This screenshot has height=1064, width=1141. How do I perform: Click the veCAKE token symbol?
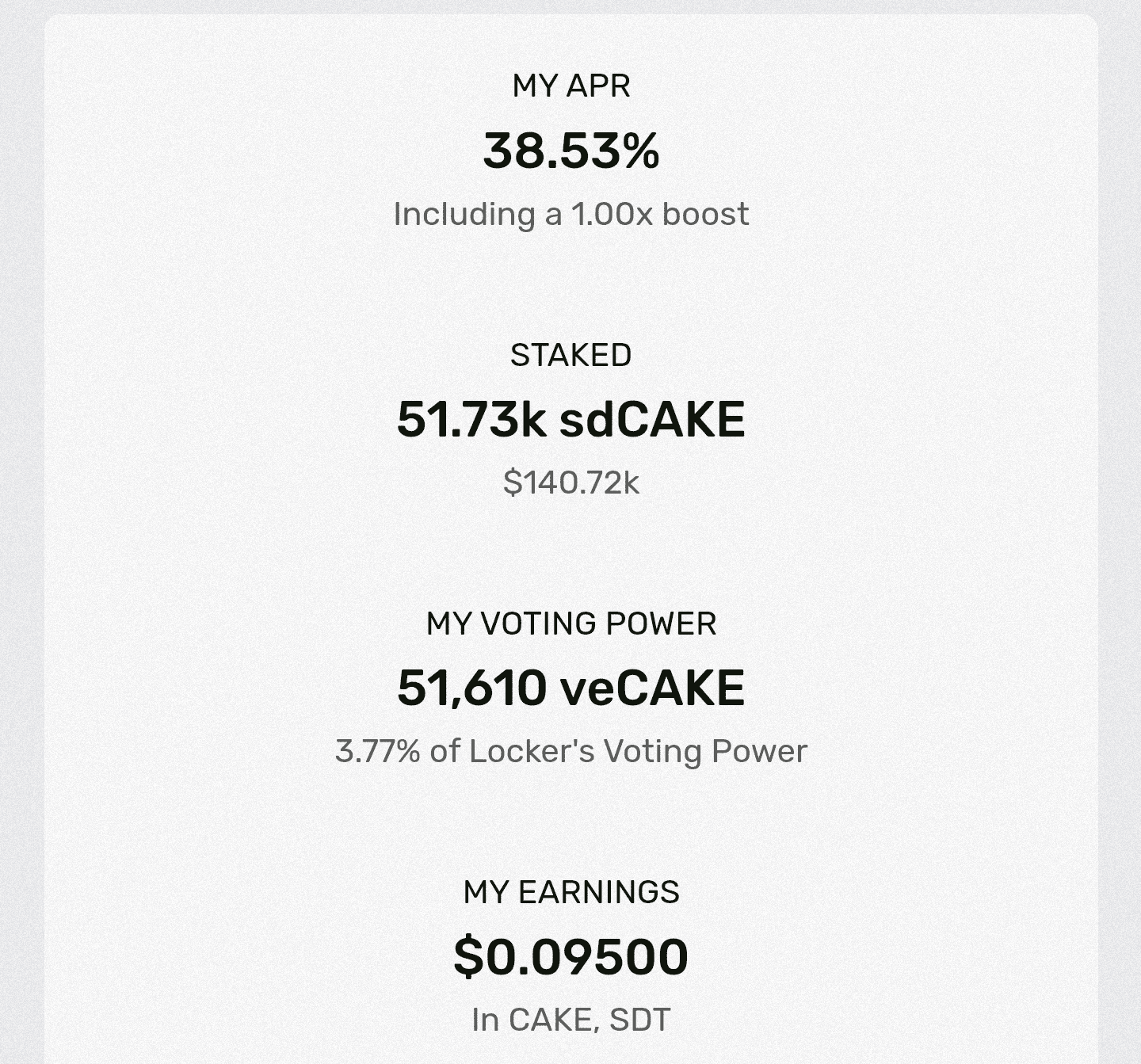pos(652,688)
